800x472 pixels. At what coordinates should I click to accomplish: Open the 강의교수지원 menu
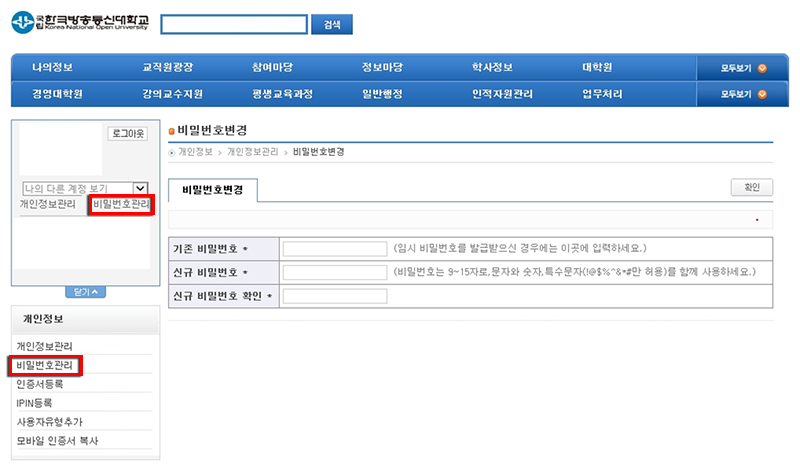(172, 94)
